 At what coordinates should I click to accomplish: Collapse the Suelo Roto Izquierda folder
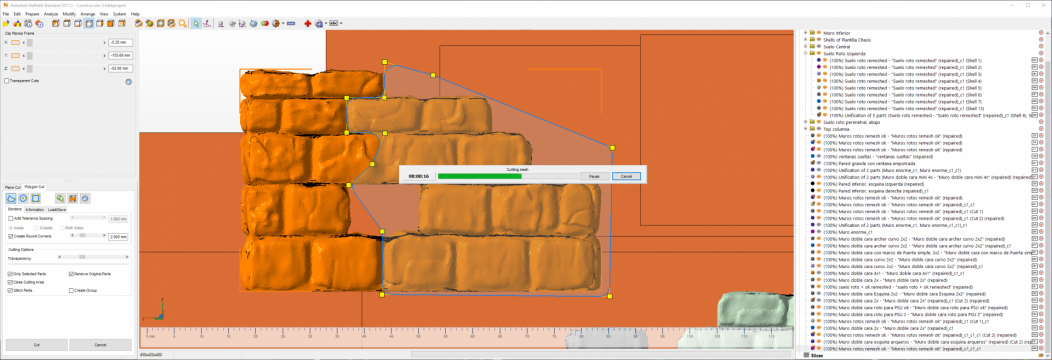(x=805, y=53)
